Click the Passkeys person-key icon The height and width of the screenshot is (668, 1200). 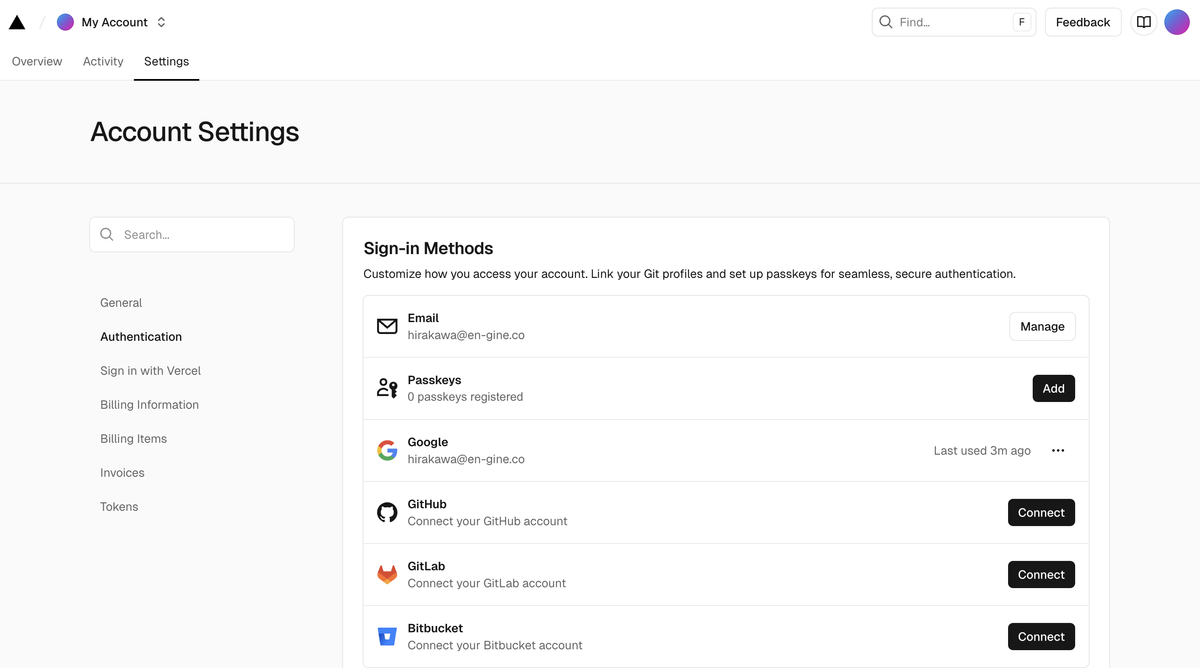pos(387,389)
